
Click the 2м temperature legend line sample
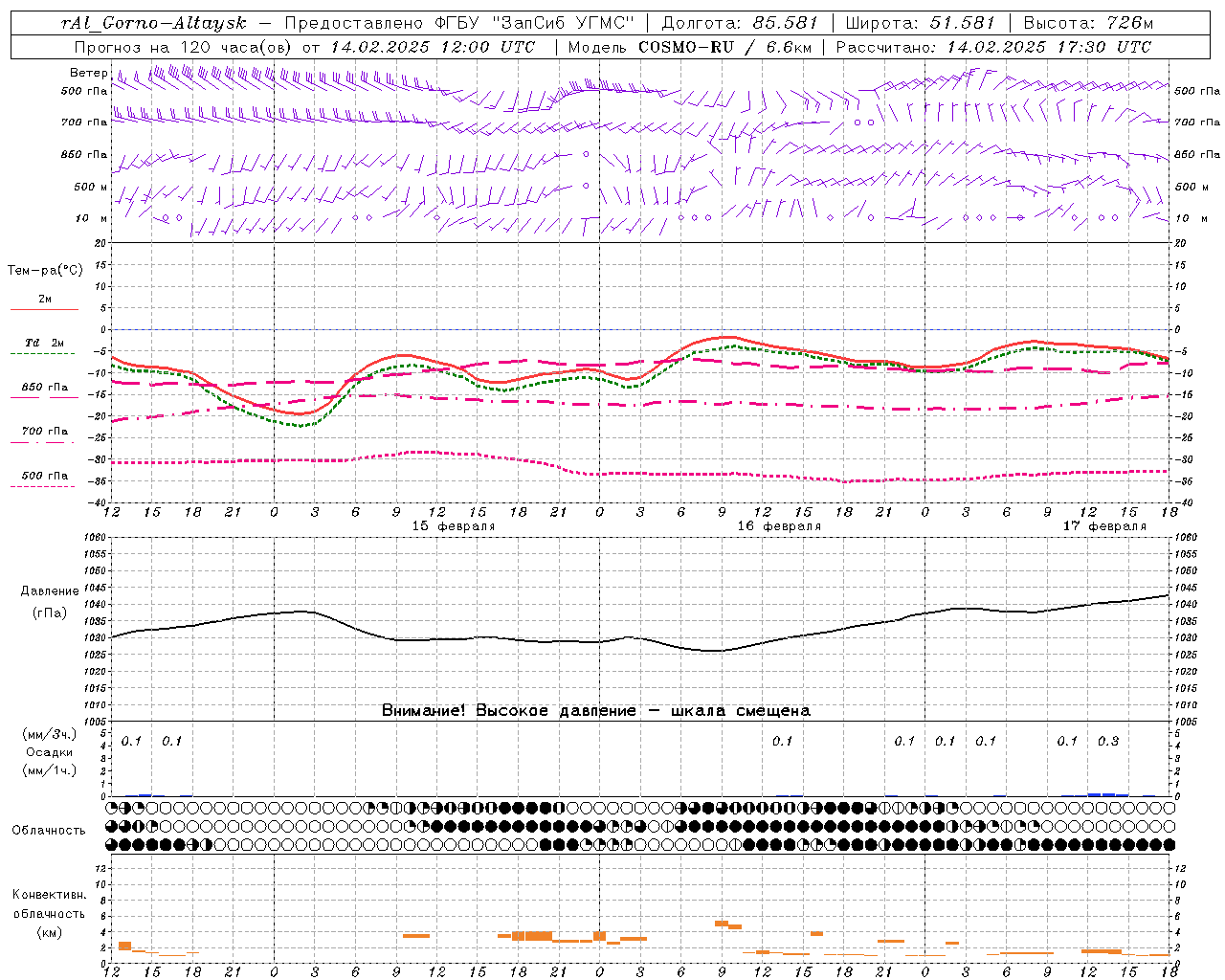coord(44,309)
